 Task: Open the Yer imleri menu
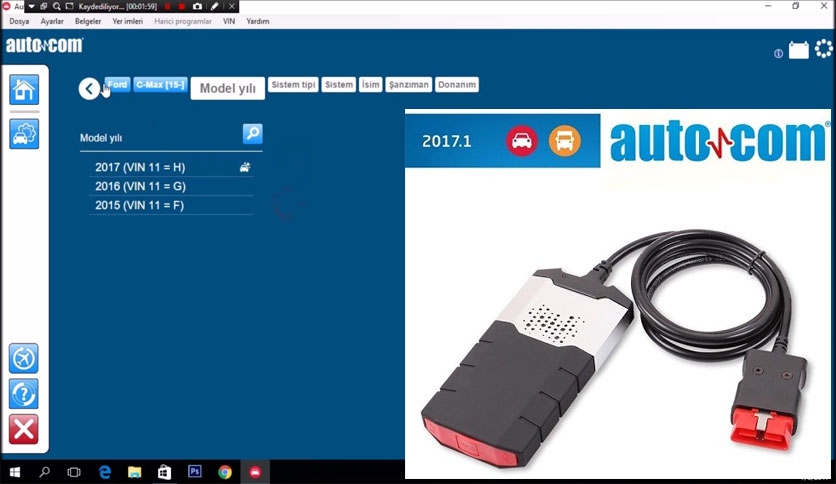click(x=127, y=21)
